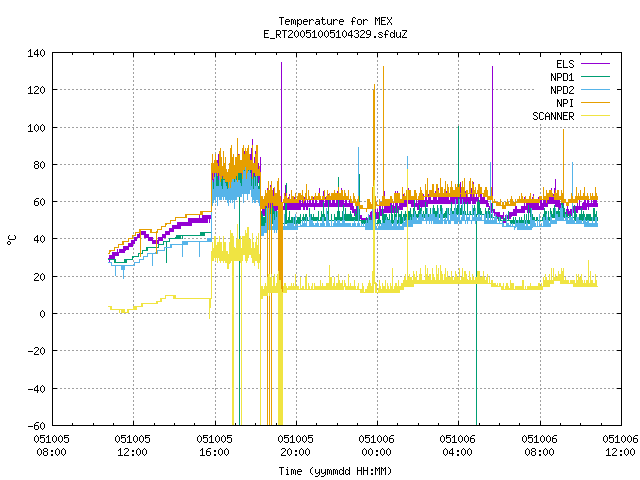This screenshot has width=640, height=480.
Task: Click the y-axis label 120
Action: click(36, 90)
